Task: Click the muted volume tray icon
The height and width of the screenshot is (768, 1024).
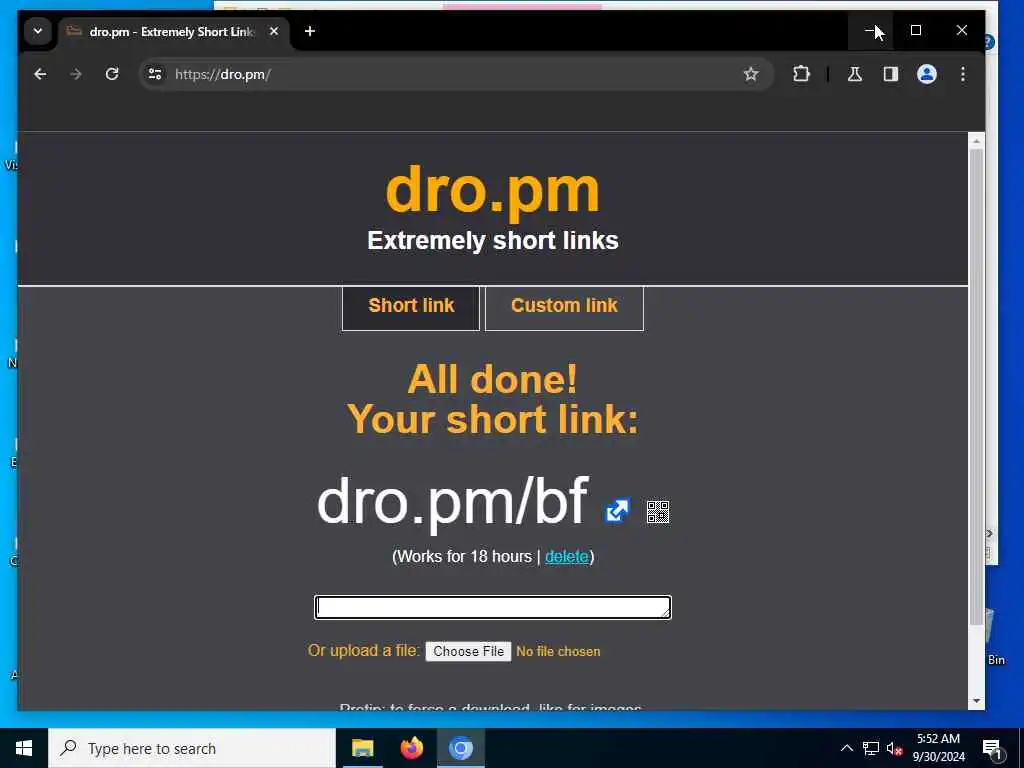Action: coord(894,748)
